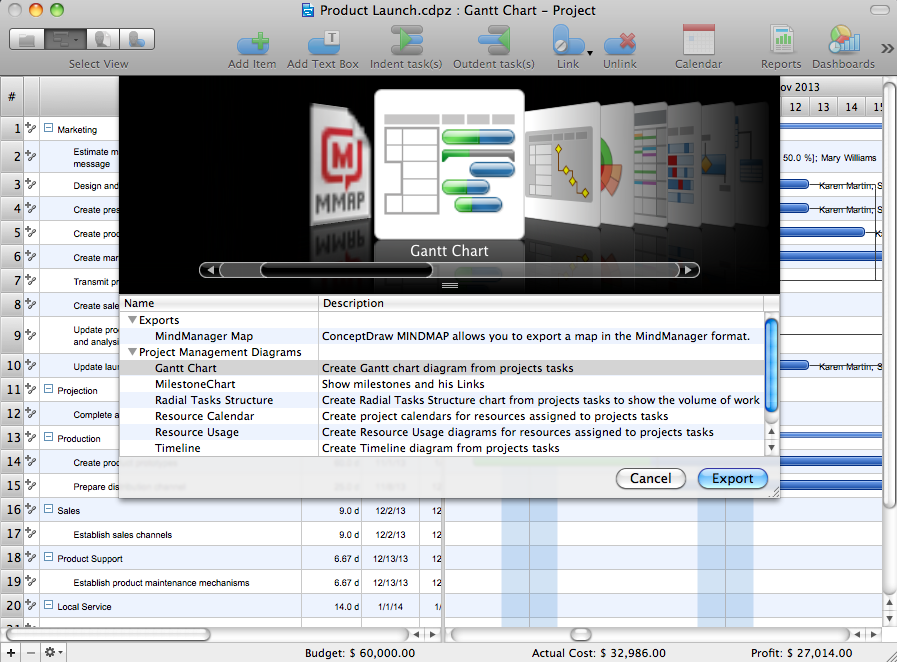Select MindManager Map in the export list
The height and width of the screenshot is (662, 897).
(442, 336)
